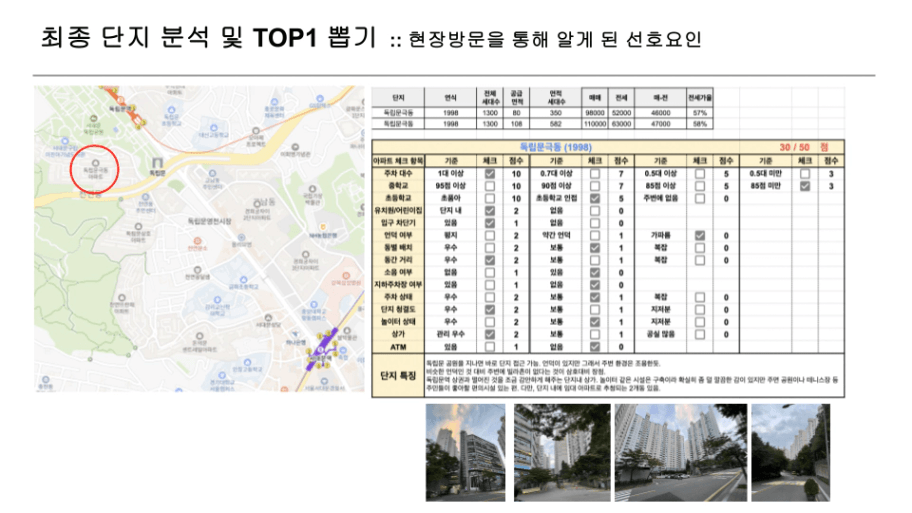
Task: Click the 단지 특징 label cell
Action: point(398,376)
